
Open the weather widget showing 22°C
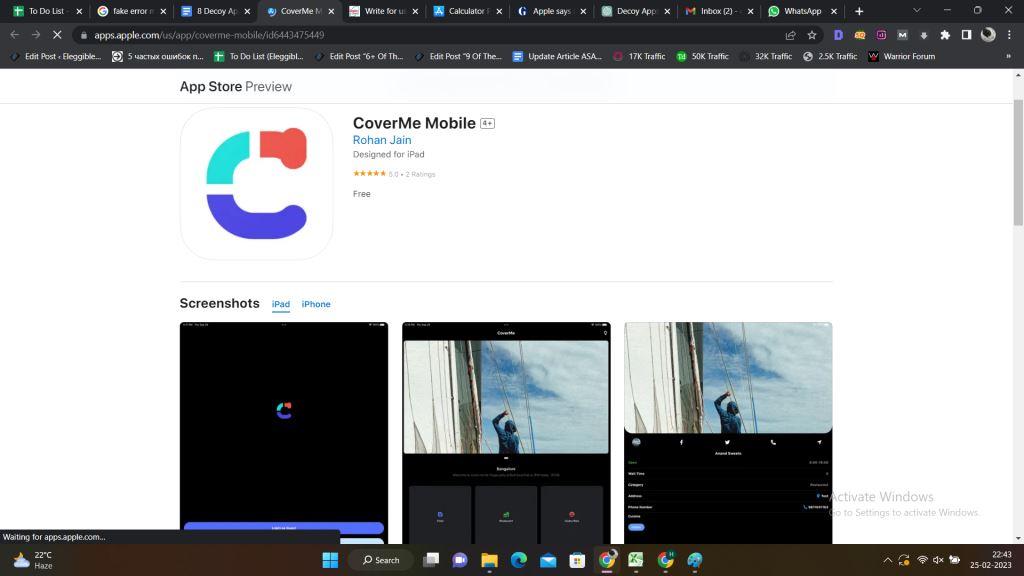33,560
